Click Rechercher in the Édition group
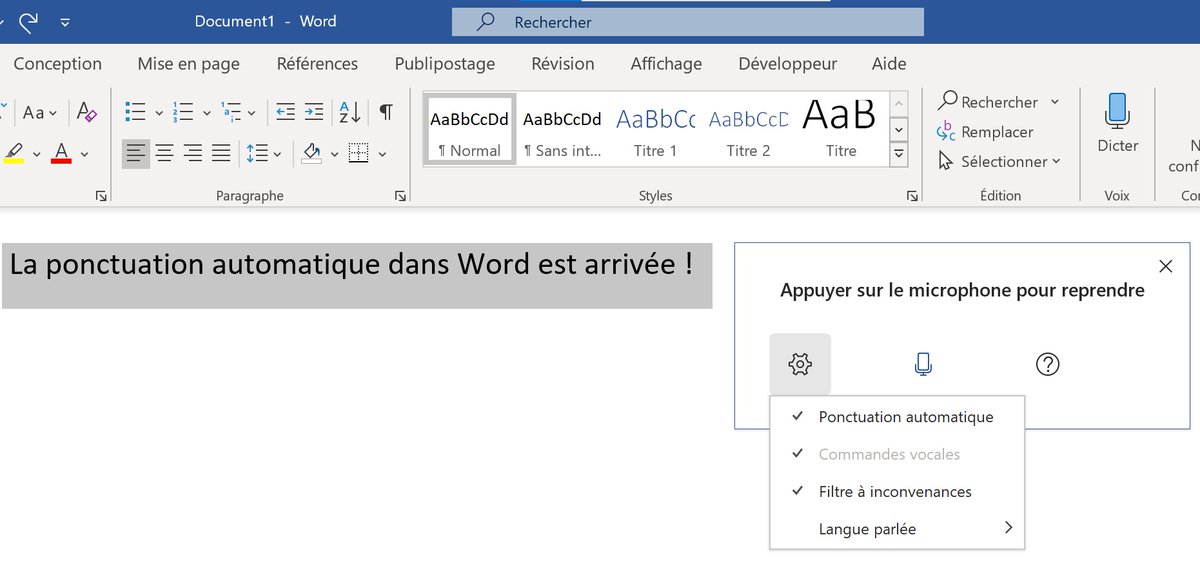This screenshot has height=564, width=1200. pyautogui.click(x=988, y=102)
